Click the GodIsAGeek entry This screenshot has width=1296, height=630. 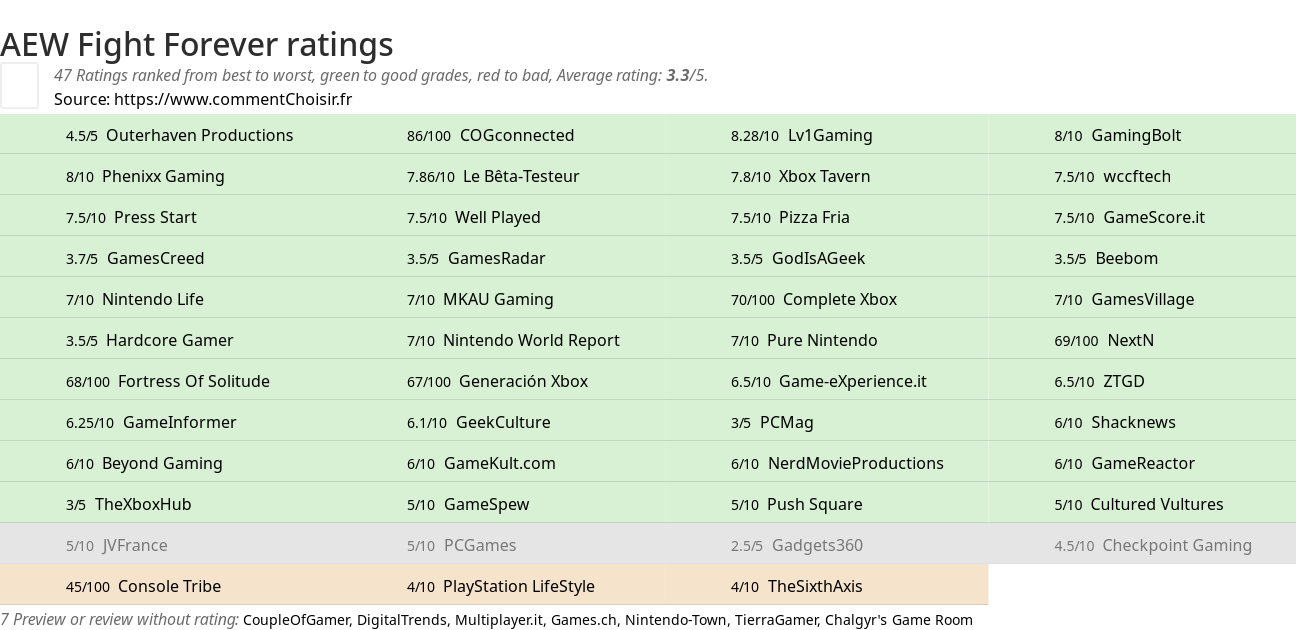(x=798, y=258)
